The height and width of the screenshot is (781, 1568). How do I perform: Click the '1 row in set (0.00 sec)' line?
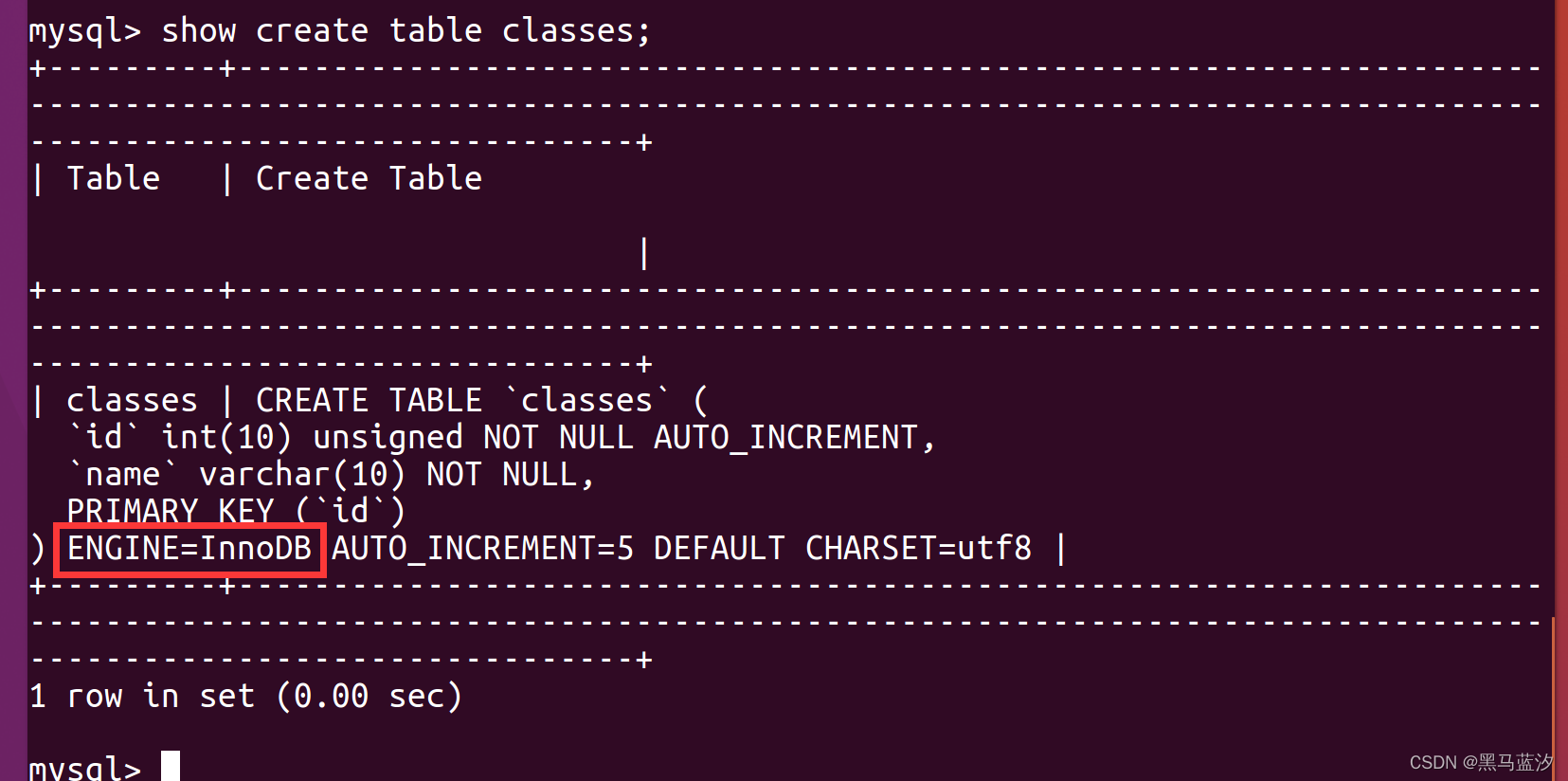coord(245,697)
